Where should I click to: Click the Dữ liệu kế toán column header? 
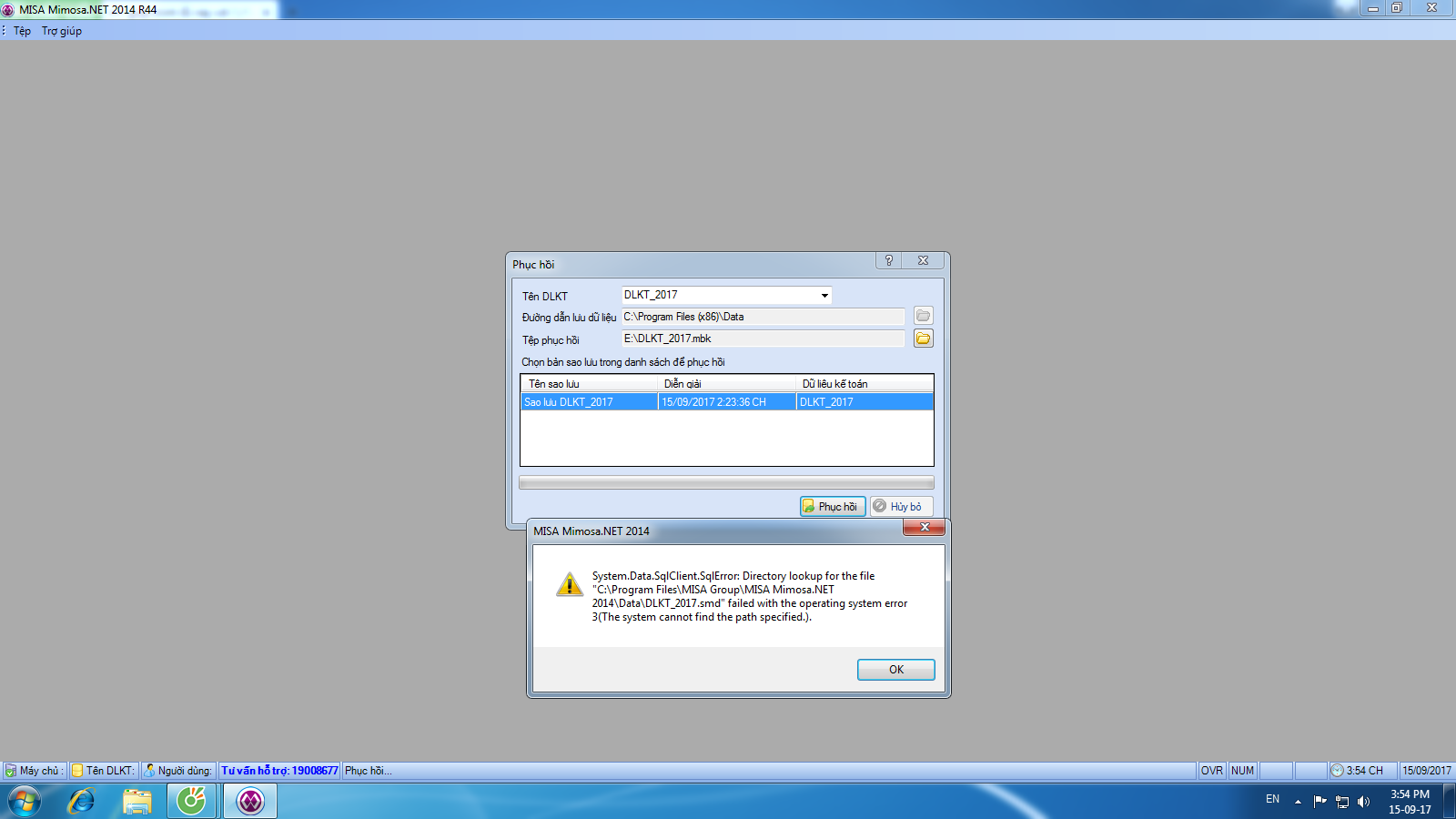864,384
